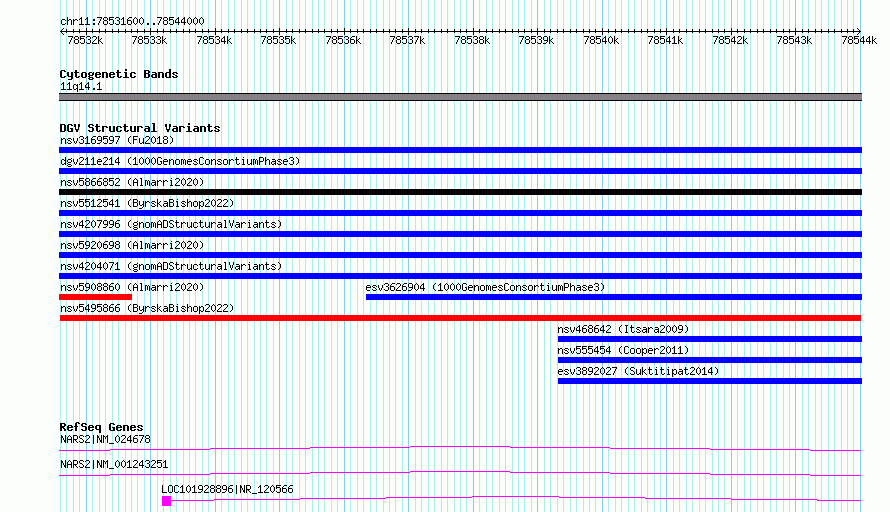The height and width of the screenshot is (512, 890).
Task: Click the 78539k ruler tick label
Action: coord(536,40)
